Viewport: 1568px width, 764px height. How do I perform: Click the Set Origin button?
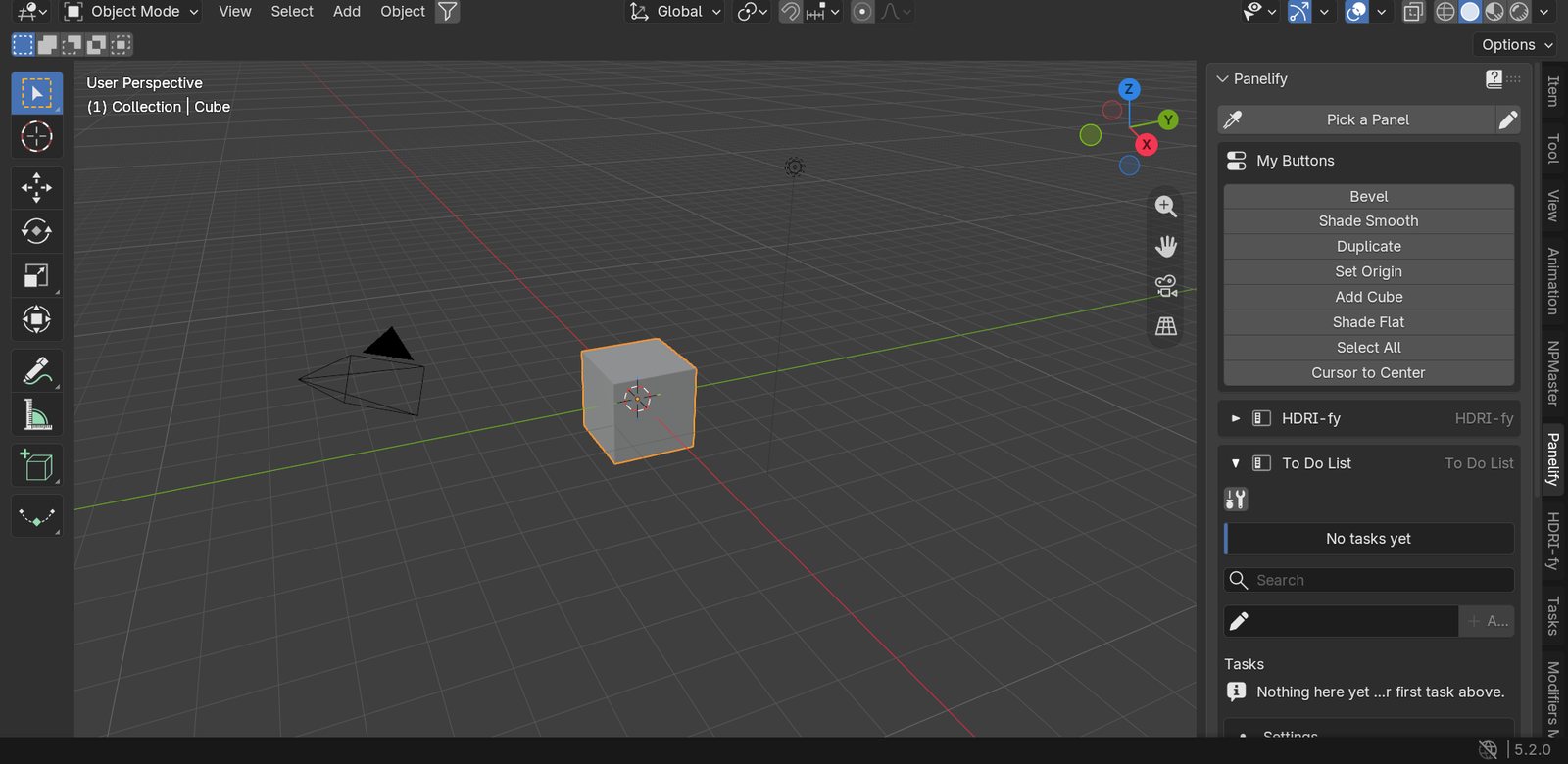click(1369, 271)
